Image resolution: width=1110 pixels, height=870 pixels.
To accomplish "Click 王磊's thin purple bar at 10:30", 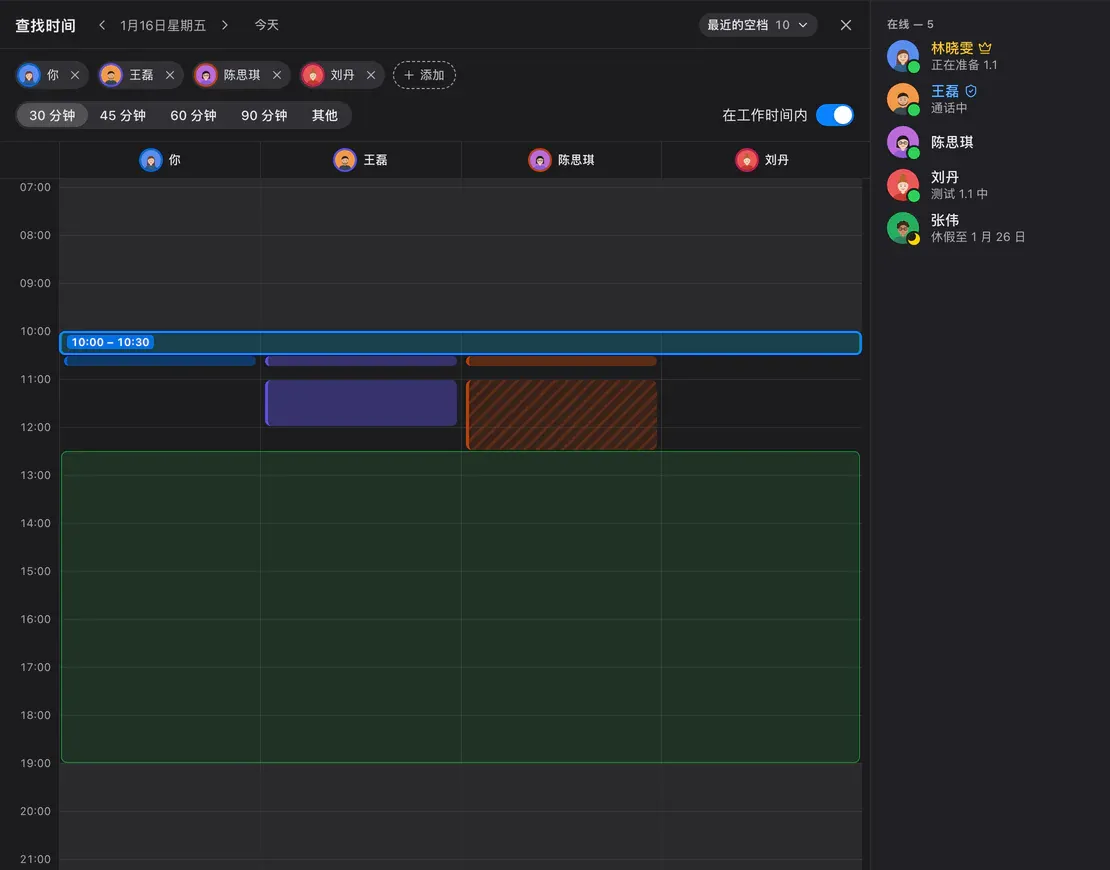I will (x=361, y=361).
